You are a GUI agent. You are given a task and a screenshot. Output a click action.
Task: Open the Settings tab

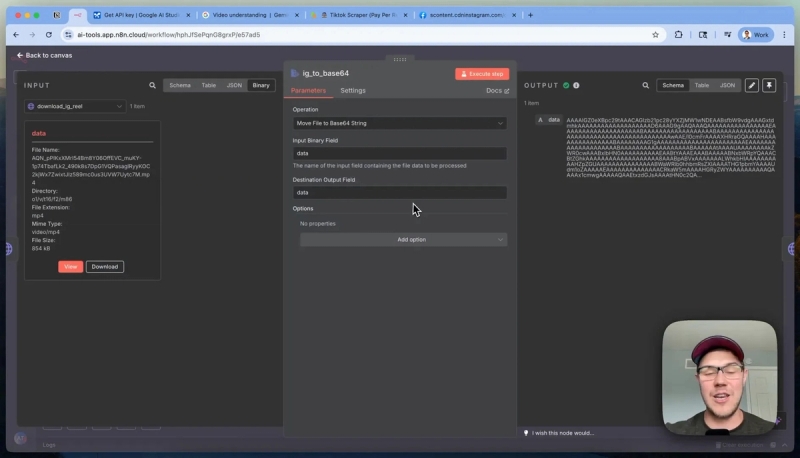click(x=353, y=91)
